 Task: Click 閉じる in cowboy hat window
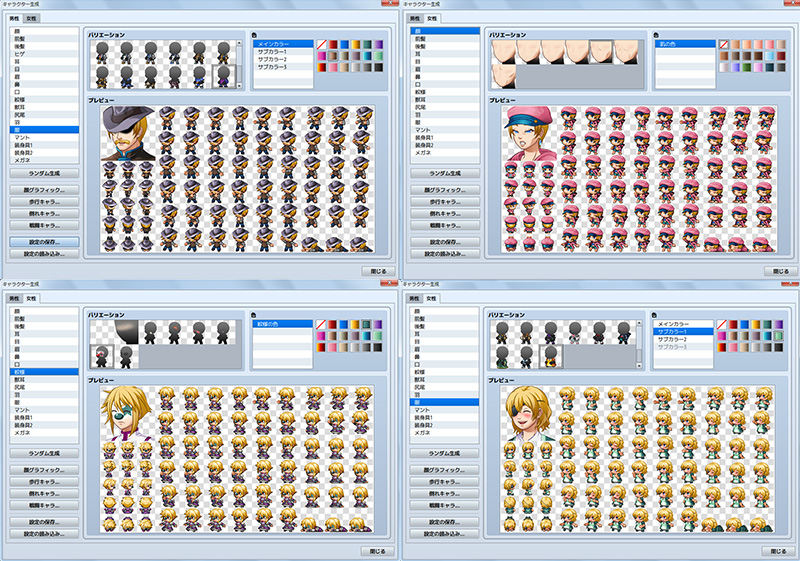pyautogui.click(x=379, y=271)
